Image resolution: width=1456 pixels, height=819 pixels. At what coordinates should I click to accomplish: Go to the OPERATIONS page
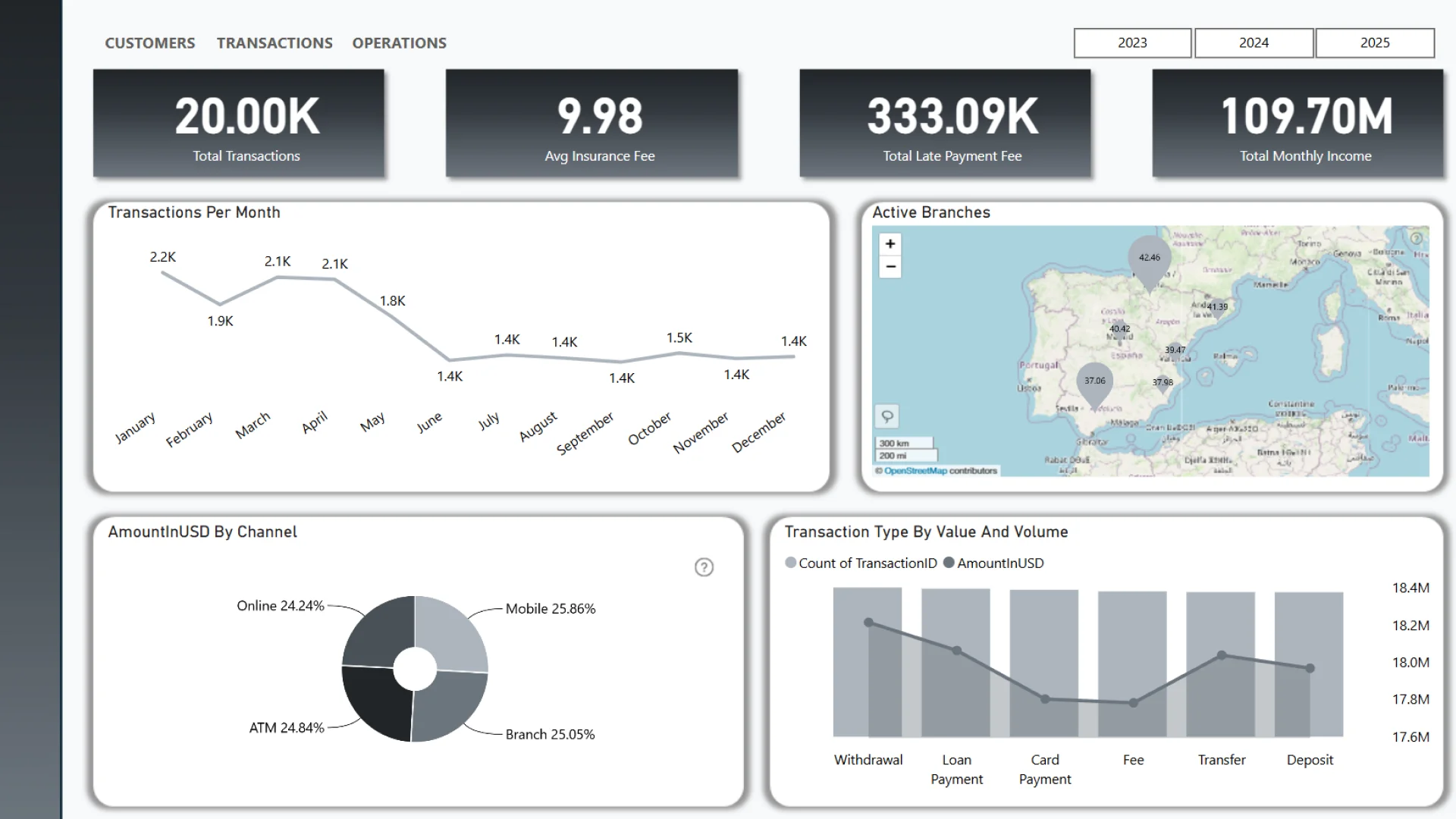(x=400, y=43)
